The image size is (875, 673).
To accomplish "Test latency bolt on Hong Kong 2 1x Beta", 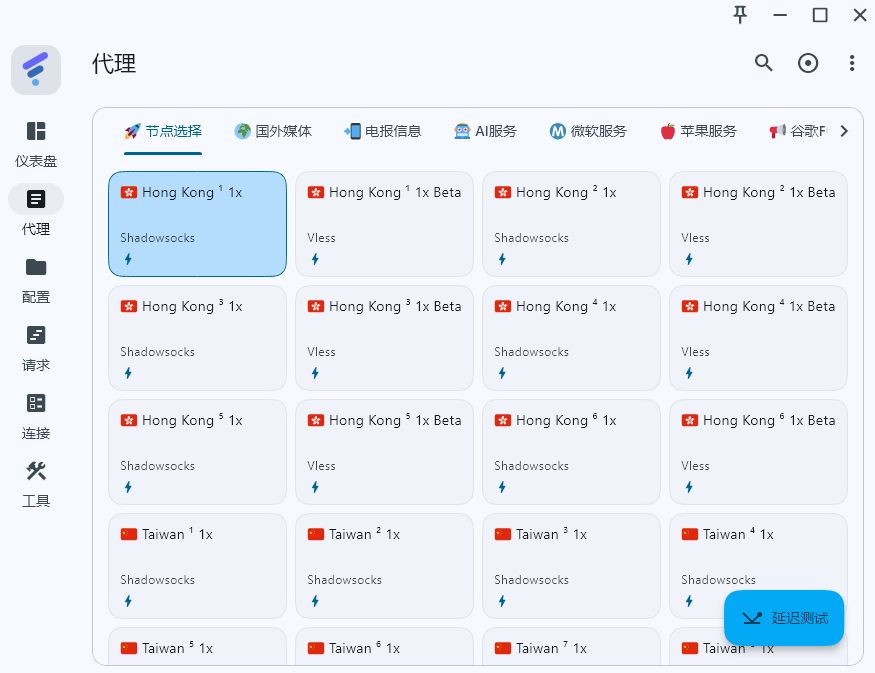I will [689, 259].
